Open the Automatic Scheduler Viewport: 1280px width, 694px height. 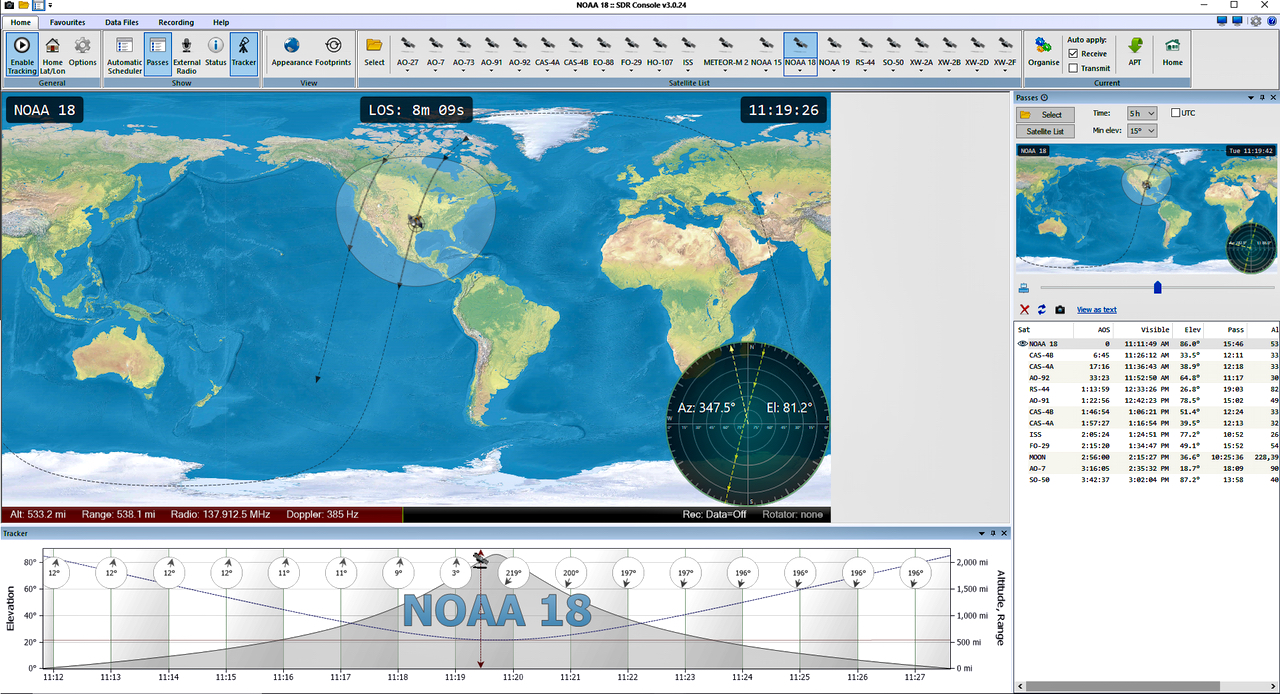[x=125, y=53]
